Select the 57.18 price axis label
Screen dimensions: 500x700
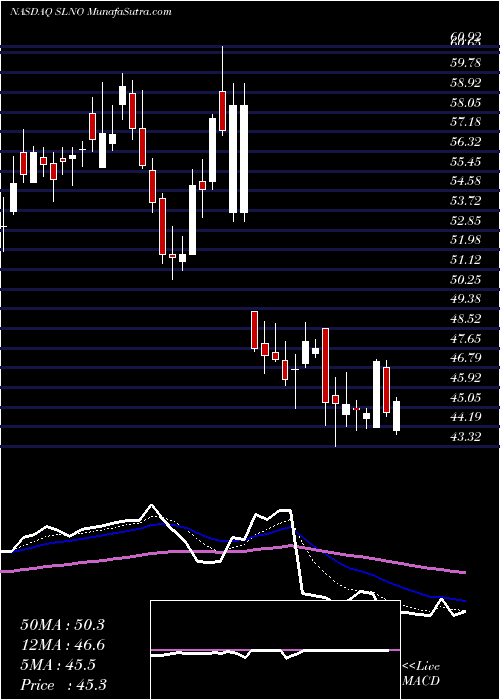(x=466, y=122)
